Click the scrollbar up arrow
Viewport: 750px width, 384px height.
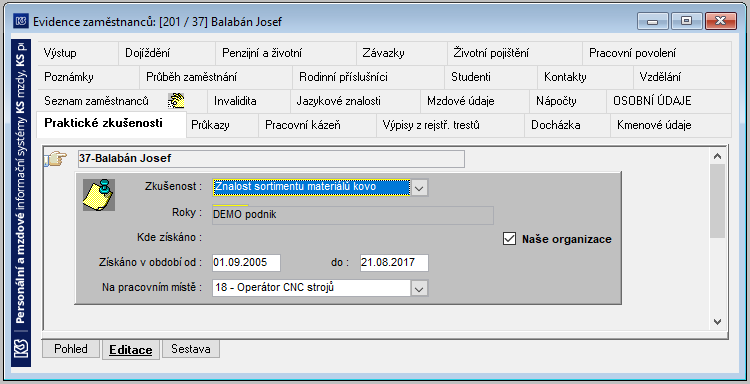coord(717,156)
